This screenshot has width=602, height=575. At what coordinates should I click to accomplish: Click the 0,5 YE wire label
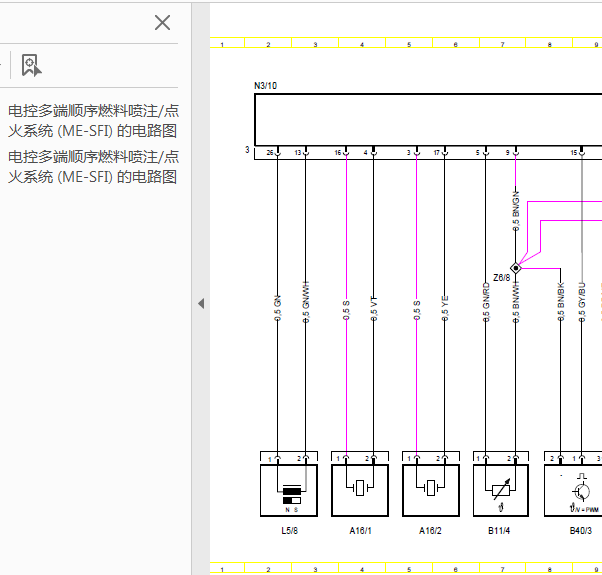(445, 308)
